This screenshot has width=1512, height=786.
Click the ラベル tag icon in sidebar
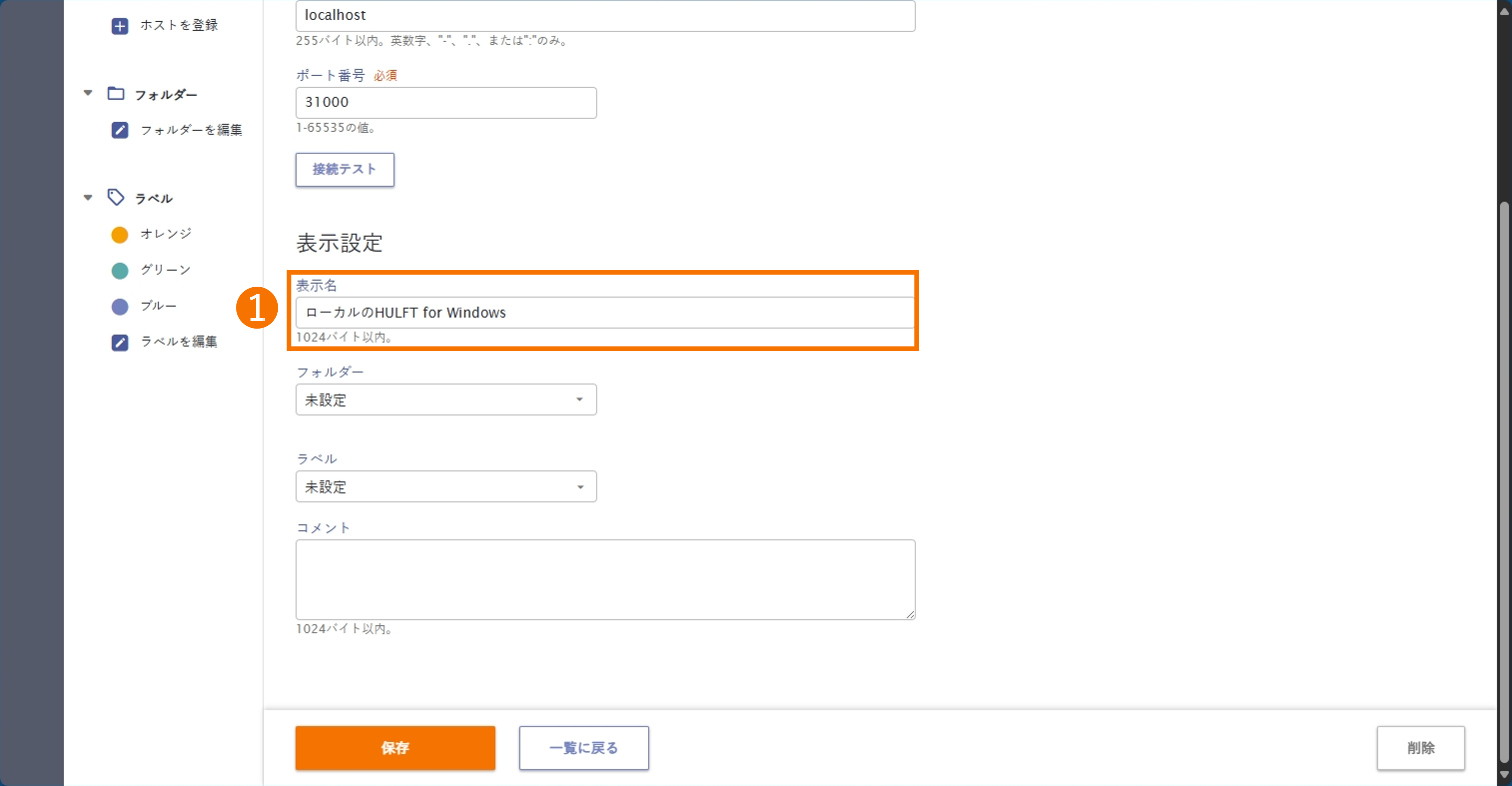coord(115,197)
